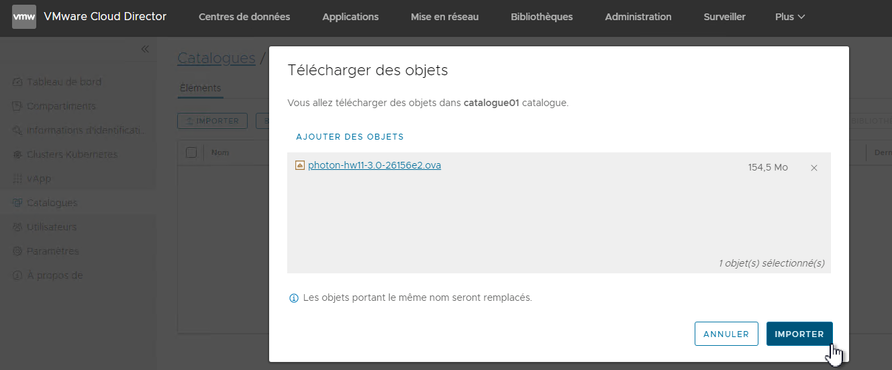Open the Plus dropdown menu
Image resolution: width=892 pixels, height=370 pixels.
click(790, 17)
